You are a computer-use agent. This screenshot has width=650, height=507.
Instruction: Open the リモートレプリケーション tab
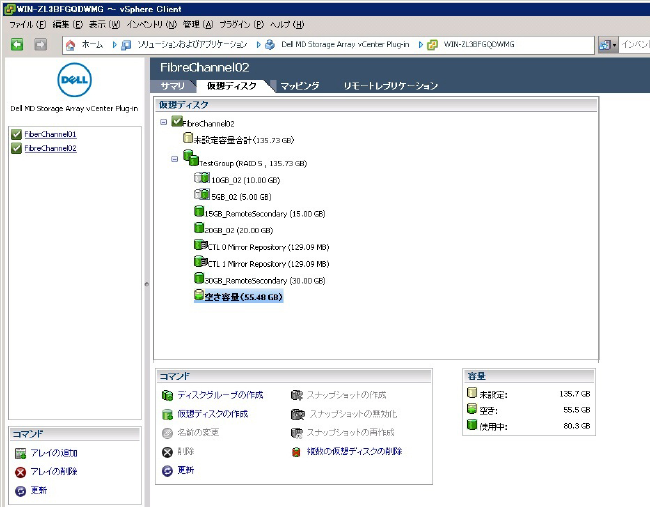pos(390,86)
